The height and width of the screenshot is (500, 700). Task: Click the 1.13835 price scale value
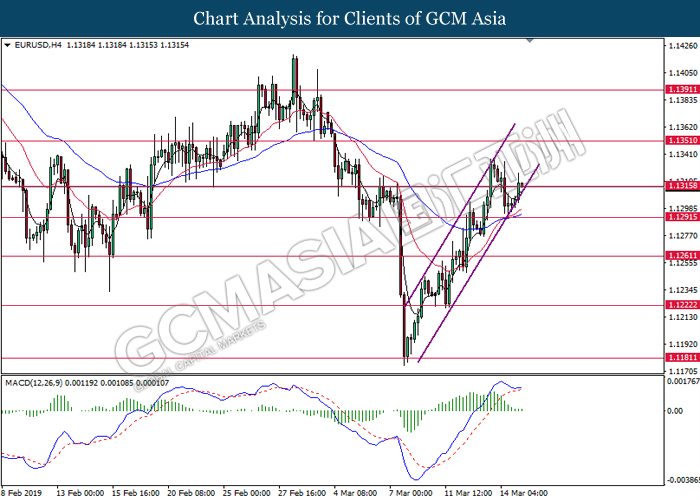pyautogui.click(x=683, y=100)
